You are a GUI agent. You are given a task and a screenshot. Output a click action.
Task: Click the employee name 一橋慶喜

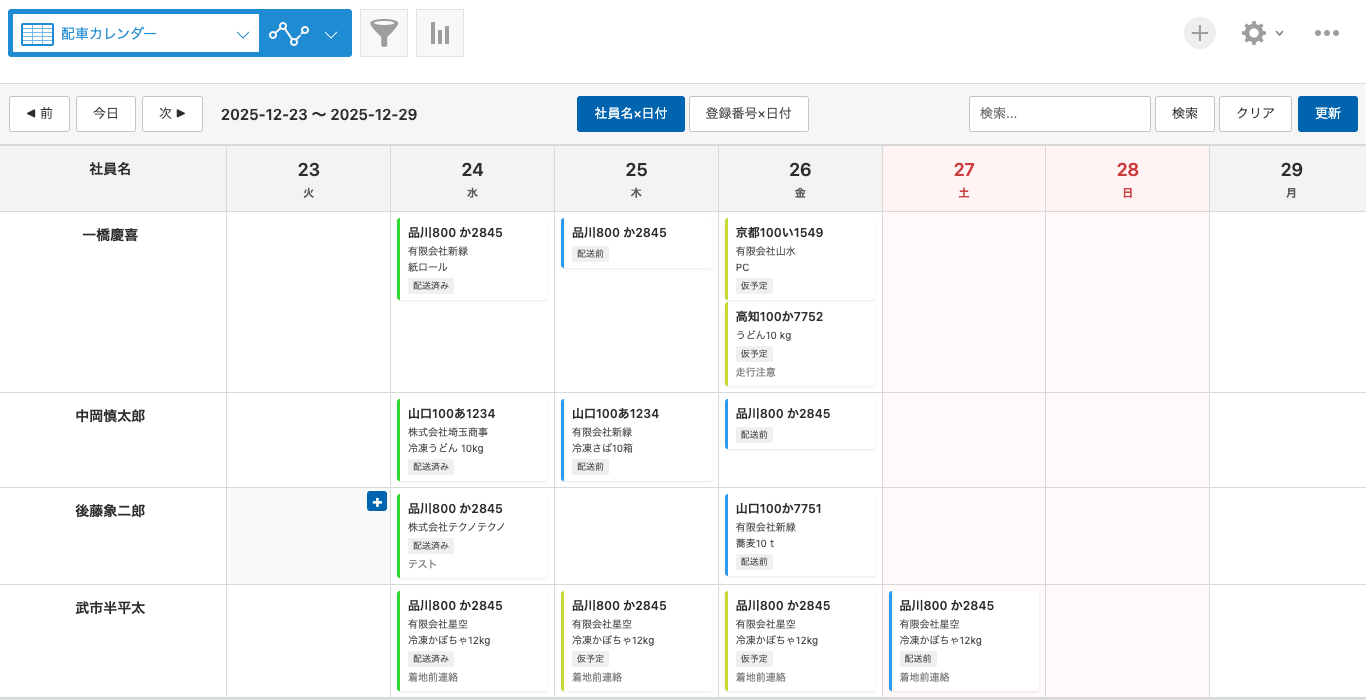click(x=110, y=235)
